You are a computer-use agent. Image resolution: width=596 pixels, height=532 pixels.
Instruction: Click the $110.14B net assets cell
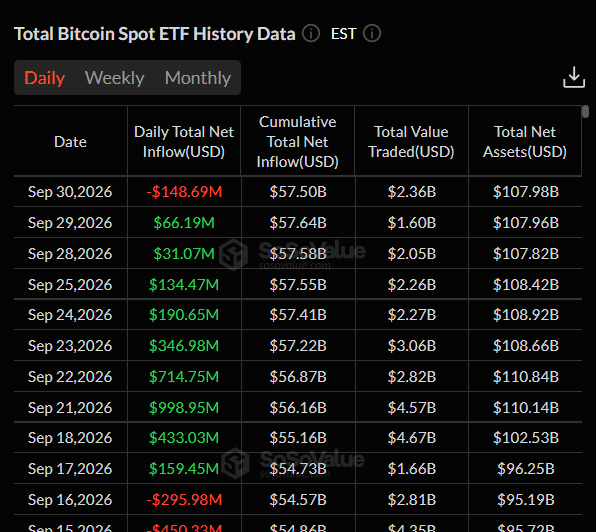[x=526, y=408]
